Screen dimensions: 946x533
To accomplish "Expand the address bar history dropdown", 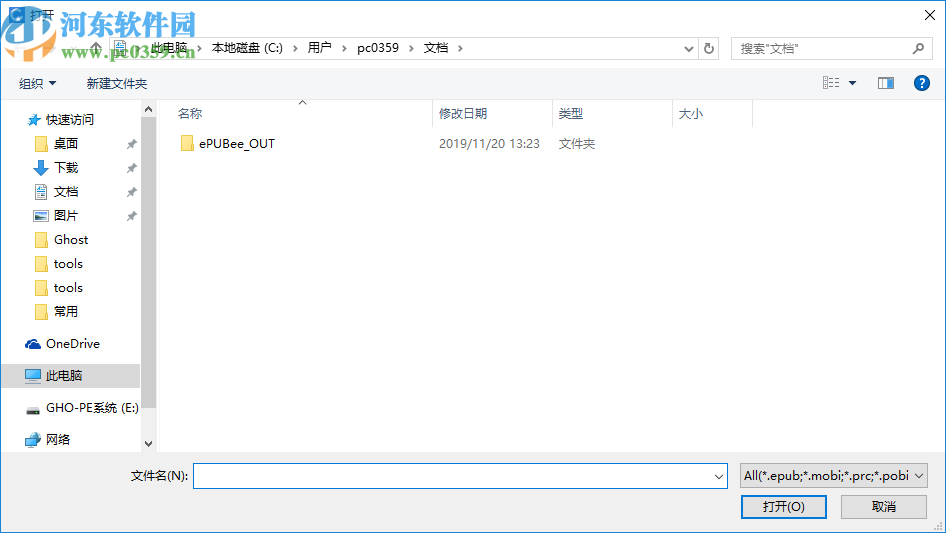I will click(x=688, y=49).
